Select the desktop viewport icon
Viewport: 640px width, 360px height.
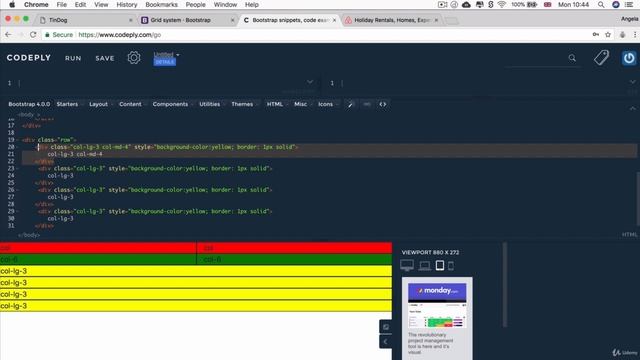(x=407, y=265)
